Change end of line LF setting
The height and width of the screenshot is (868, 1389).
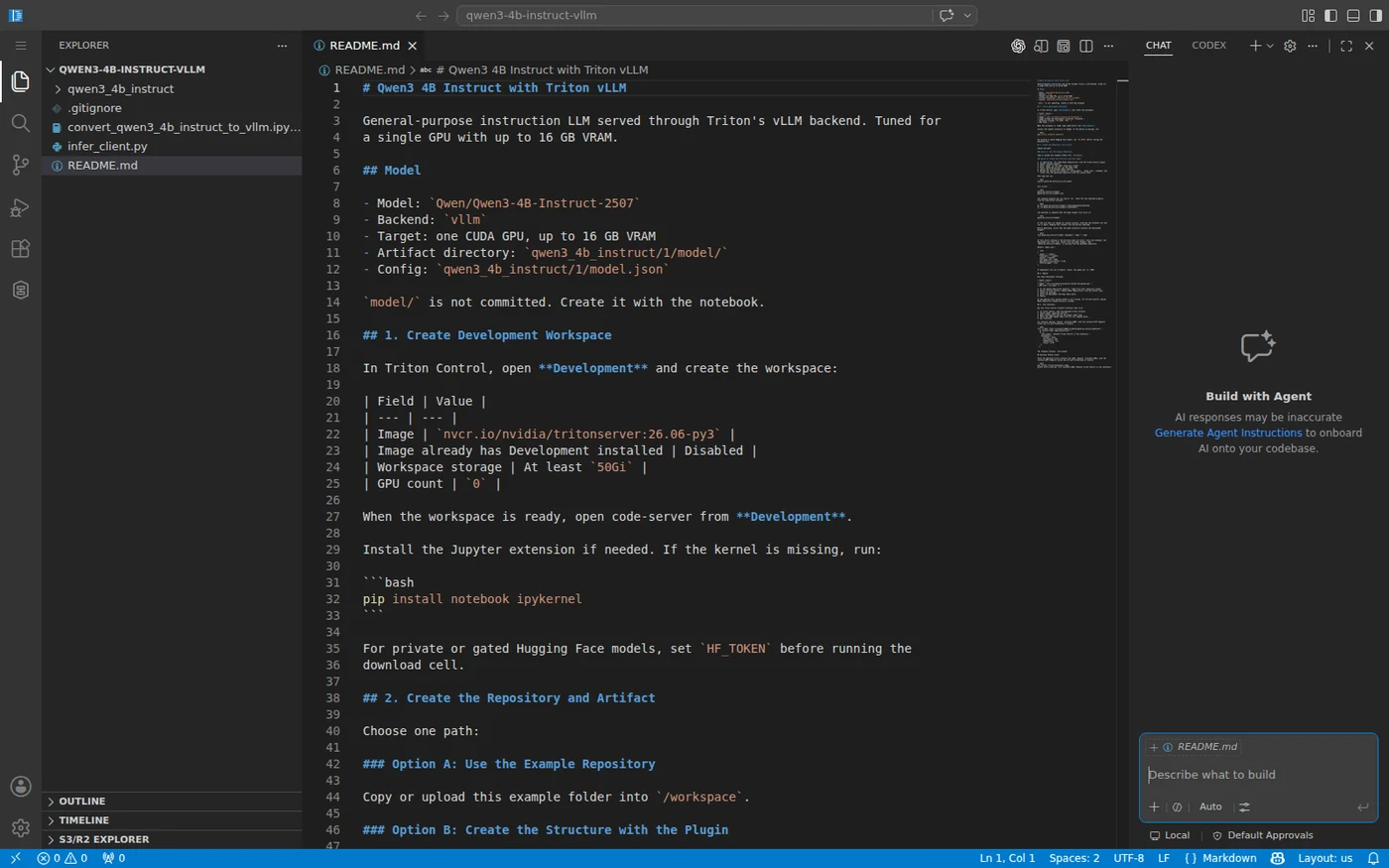[1164, 858]
